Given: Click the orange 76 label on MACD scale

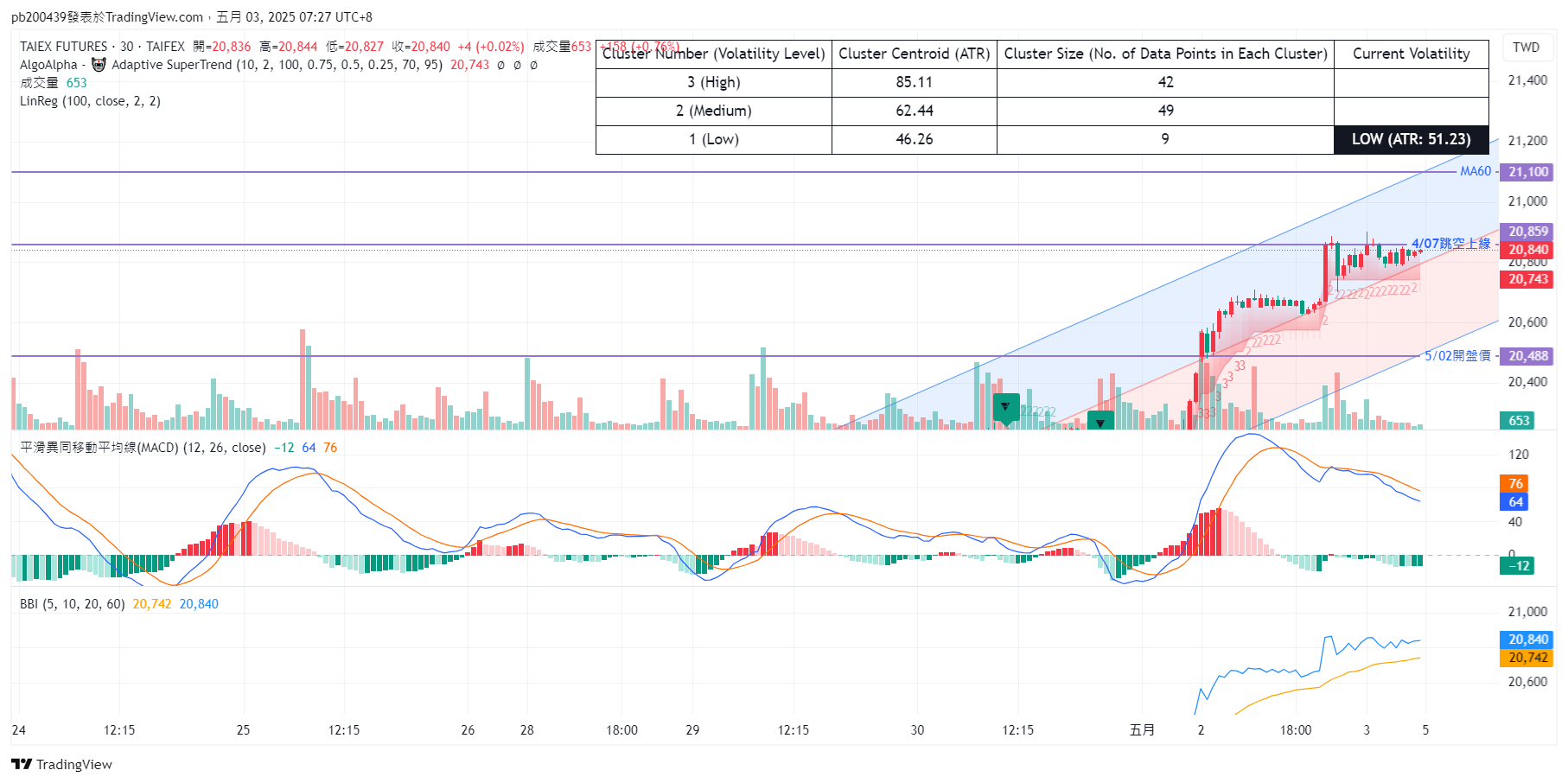Looking at the screenshot, I should [x=1516, y=484].
